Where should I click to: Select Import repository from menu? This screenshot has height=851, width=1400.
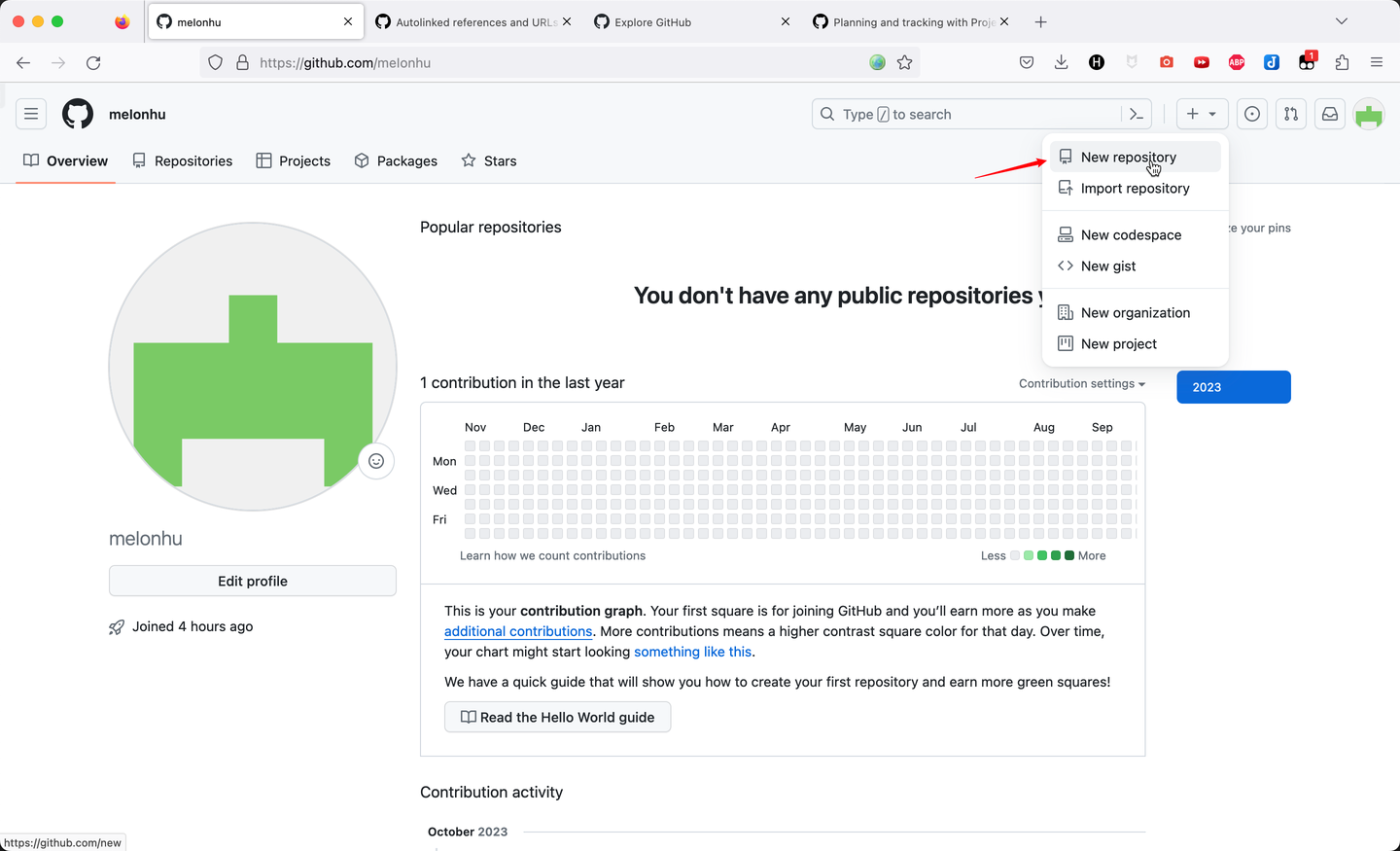[1136, 188]
